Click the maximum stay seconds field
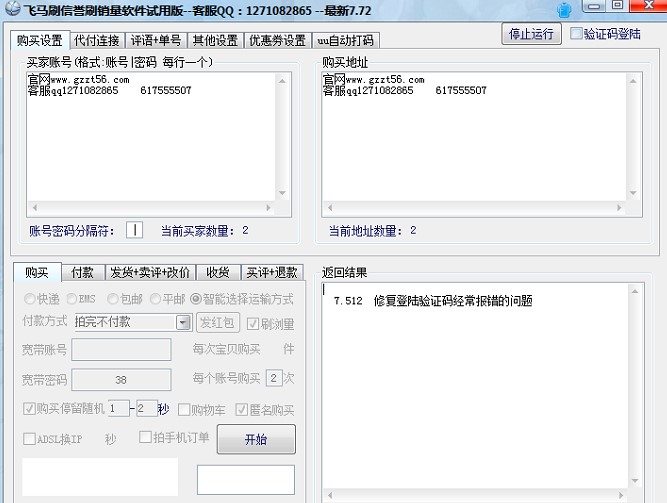The image size is (667, 503). click(147, 409)
